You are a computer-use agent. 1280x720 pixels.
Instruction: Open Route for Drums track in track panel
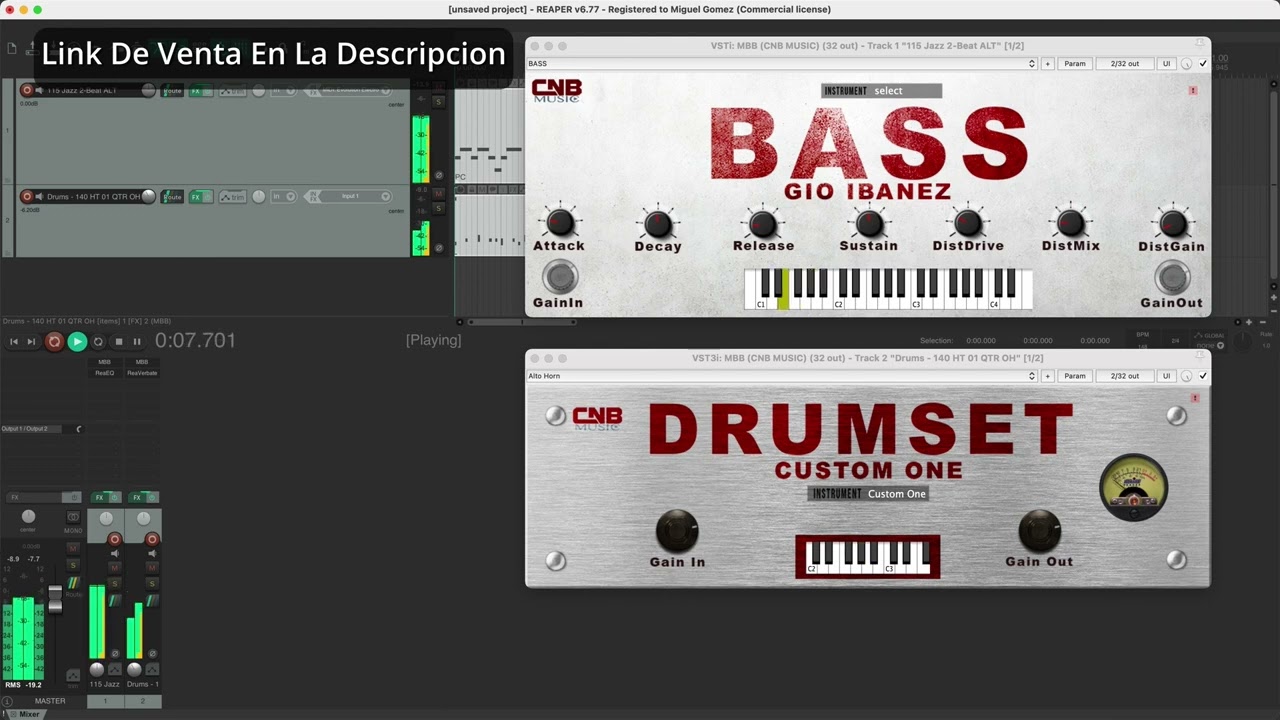pos(172,196)
